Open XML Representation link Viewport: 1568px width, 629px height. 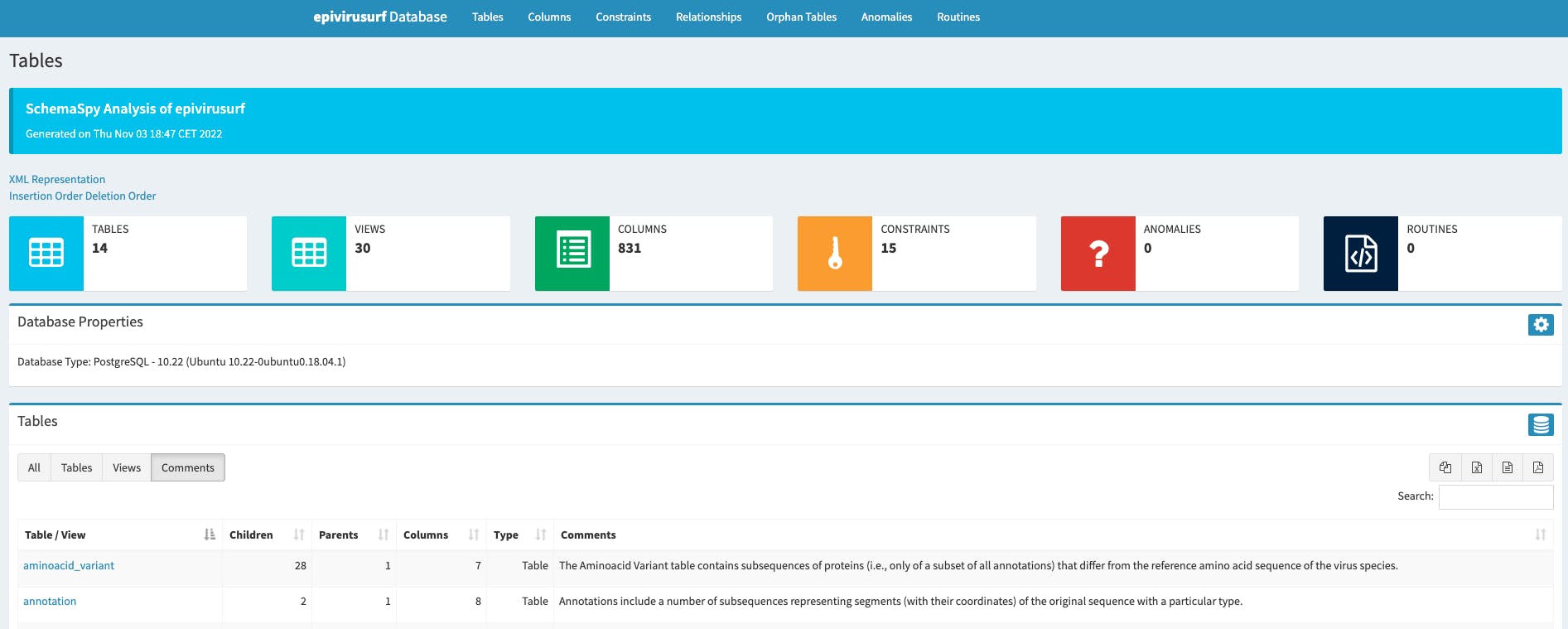(x=57, y=179)
